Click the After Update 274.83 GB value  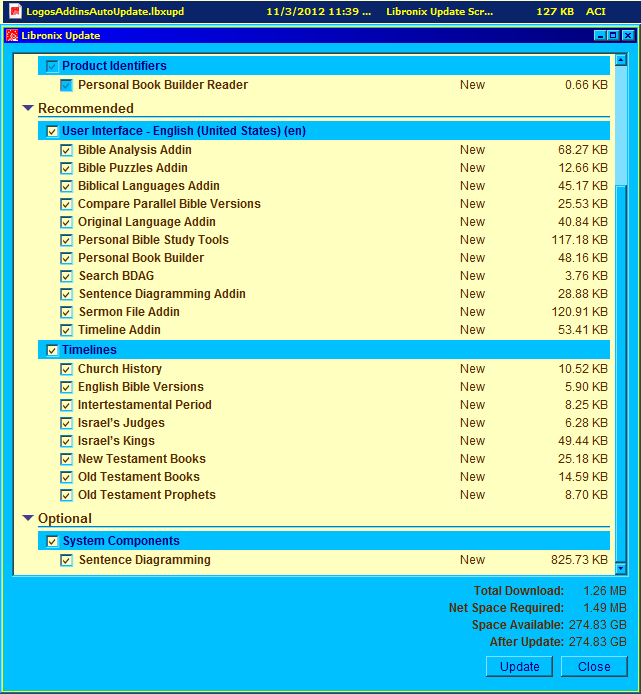point(598,642)
